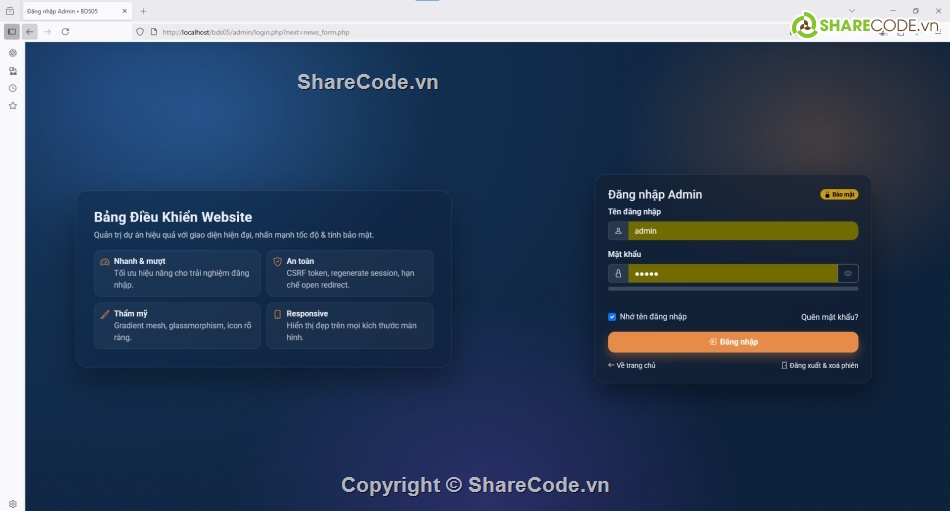Close the Đăng nhập Admin tab
The width and height of the screenshot is (950, 511).
(124, 11)
